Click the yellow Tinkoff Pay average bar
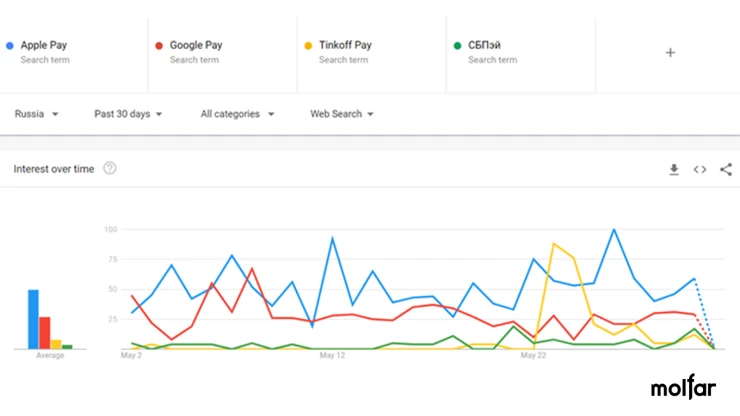Screen dimensions: 740x416 point(56,344)
